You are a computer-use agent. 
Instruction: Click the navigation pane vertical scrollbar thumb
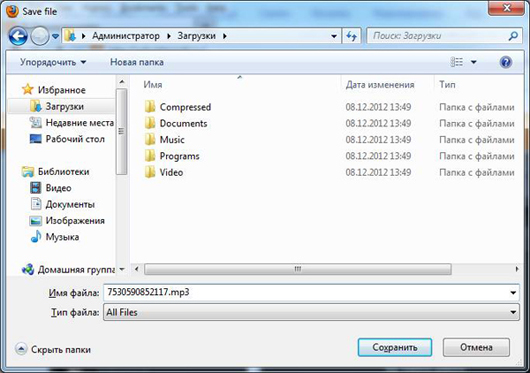click(x=121, y=131)
